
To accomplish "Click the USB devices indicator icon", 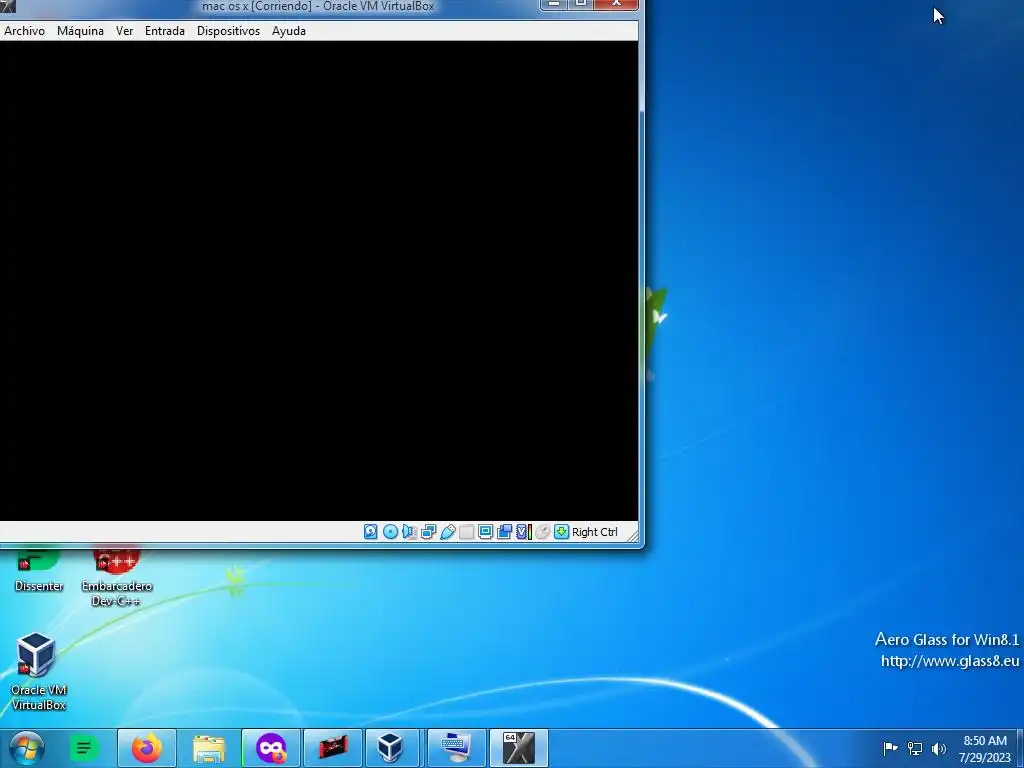I will pyautogui.click(x=447, y=532).
